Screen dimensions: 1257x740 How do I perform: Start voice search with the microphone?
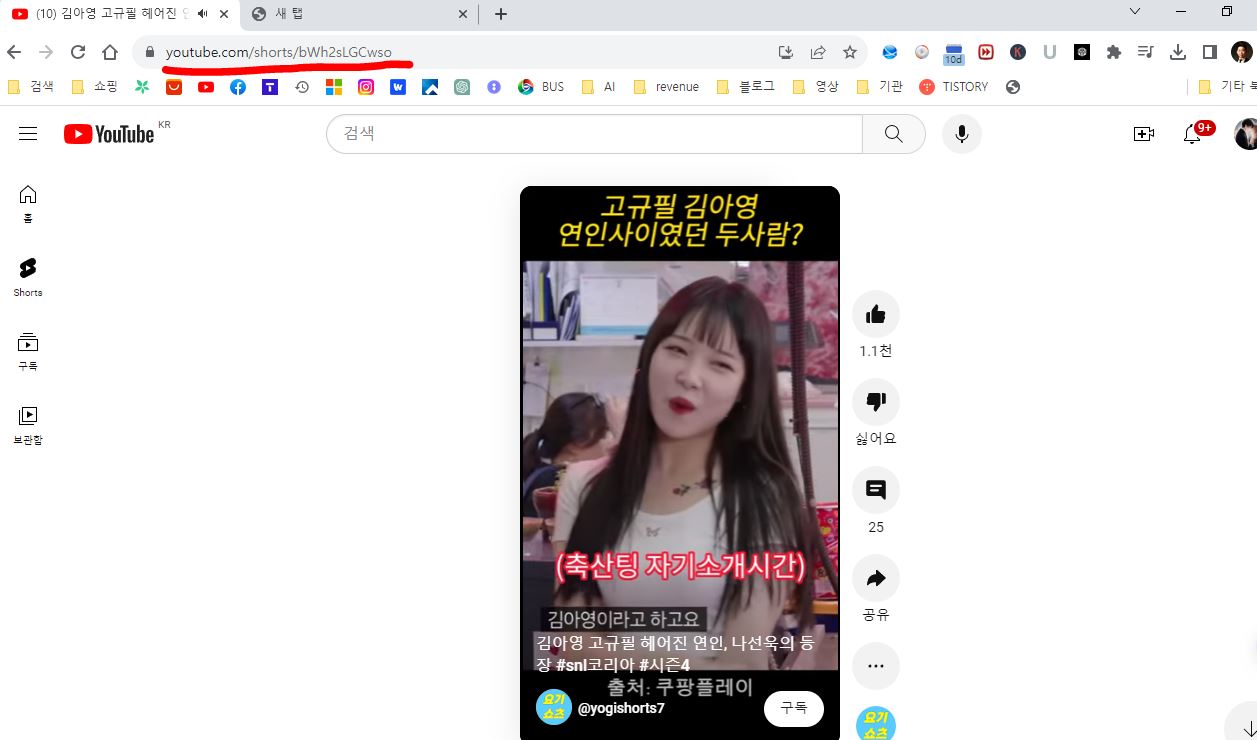point(962,134)
